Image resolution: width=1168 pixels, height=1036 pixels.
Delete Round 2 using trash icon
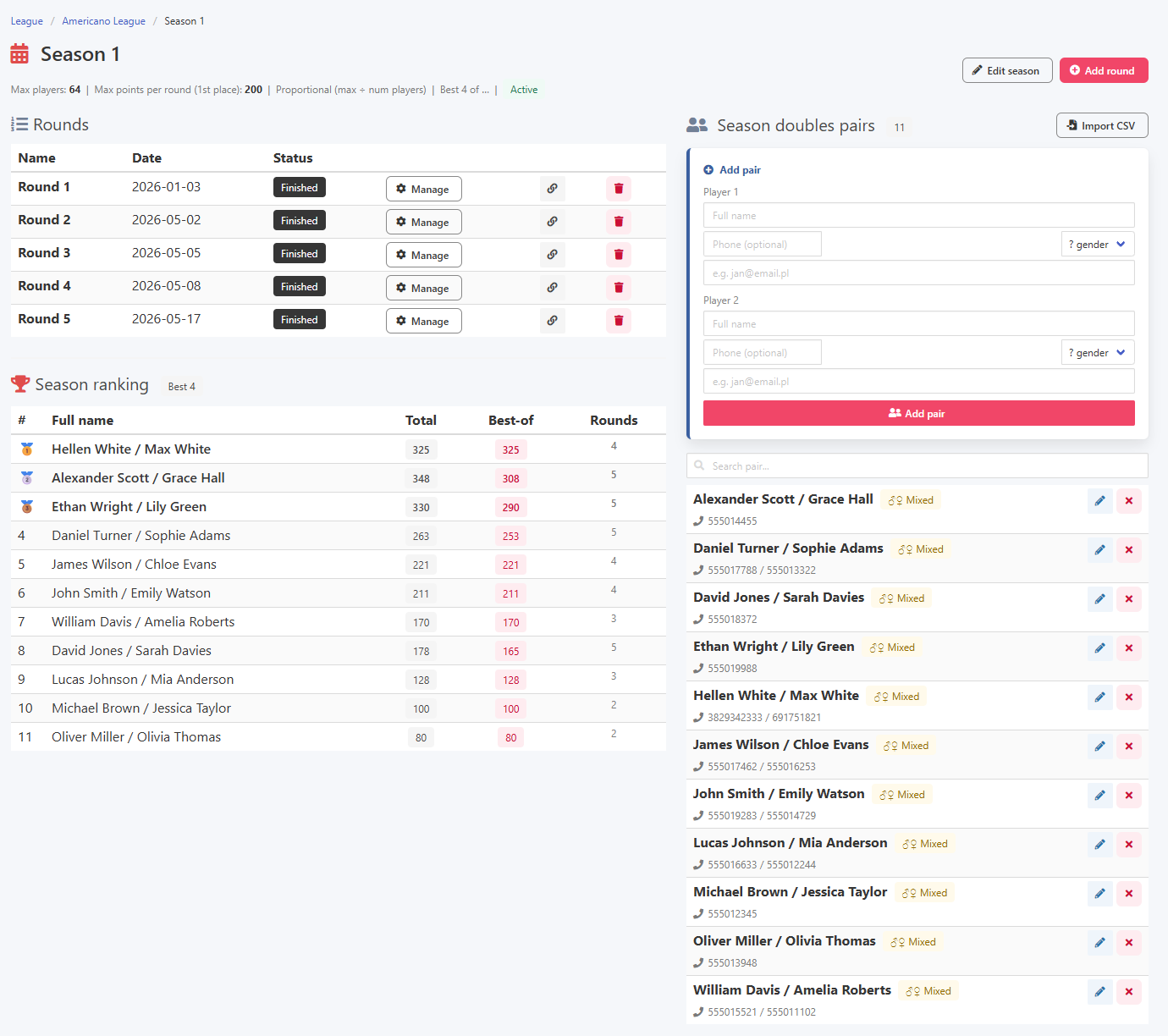pyautogui.click(x=619, y=222)
